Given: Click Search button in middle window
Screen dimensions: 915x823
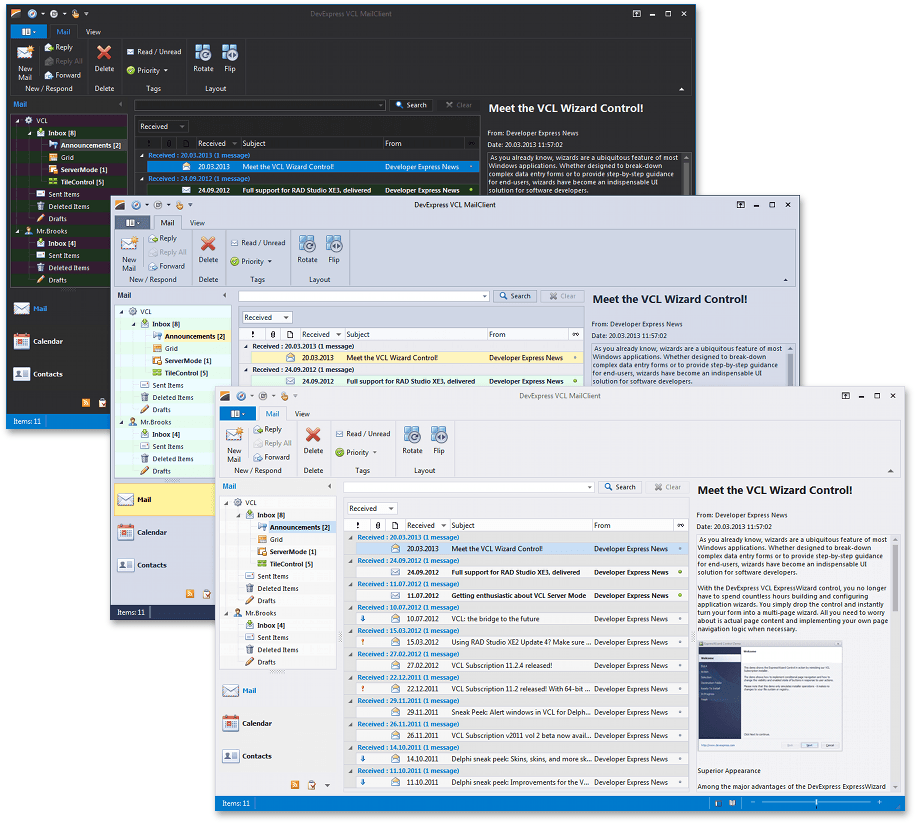Looking at the screenshot, I should point(515,296).
